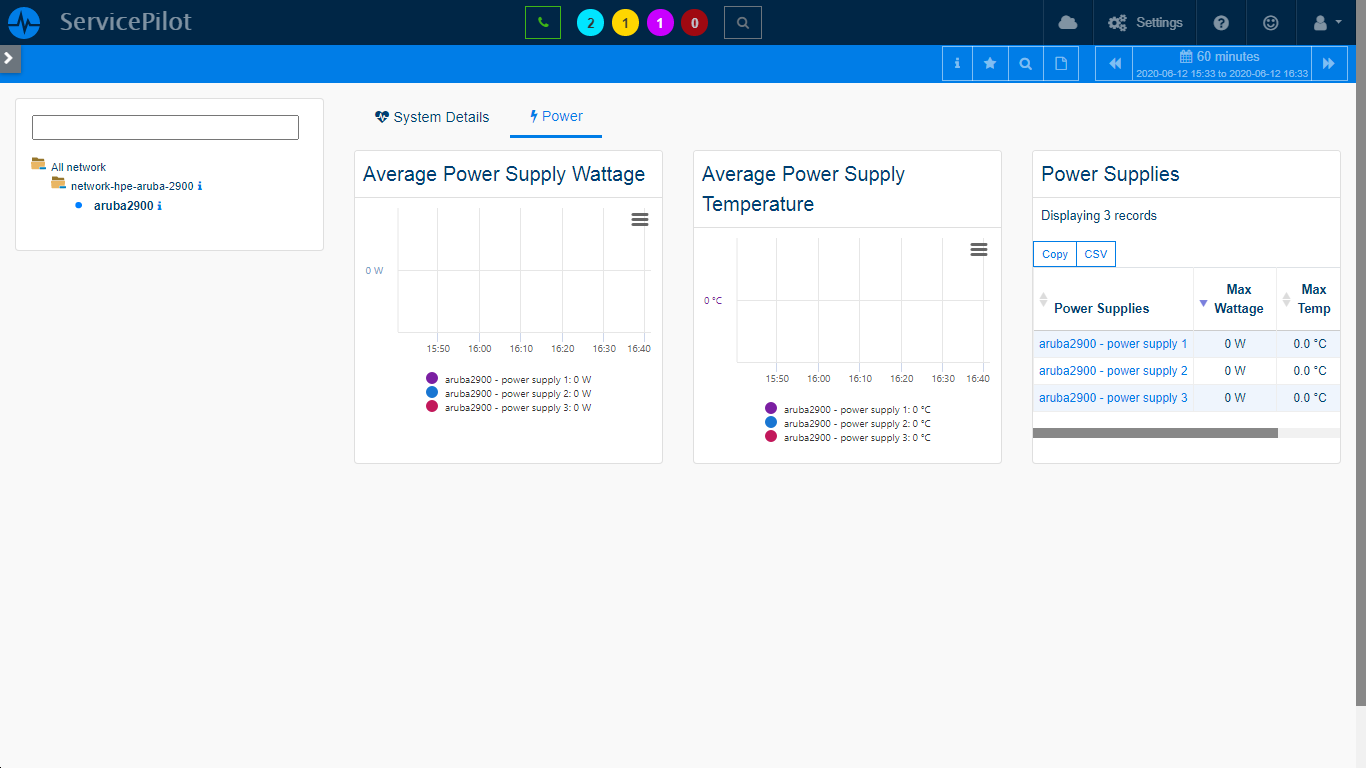Click the star favorite icon

click(990, 63)
